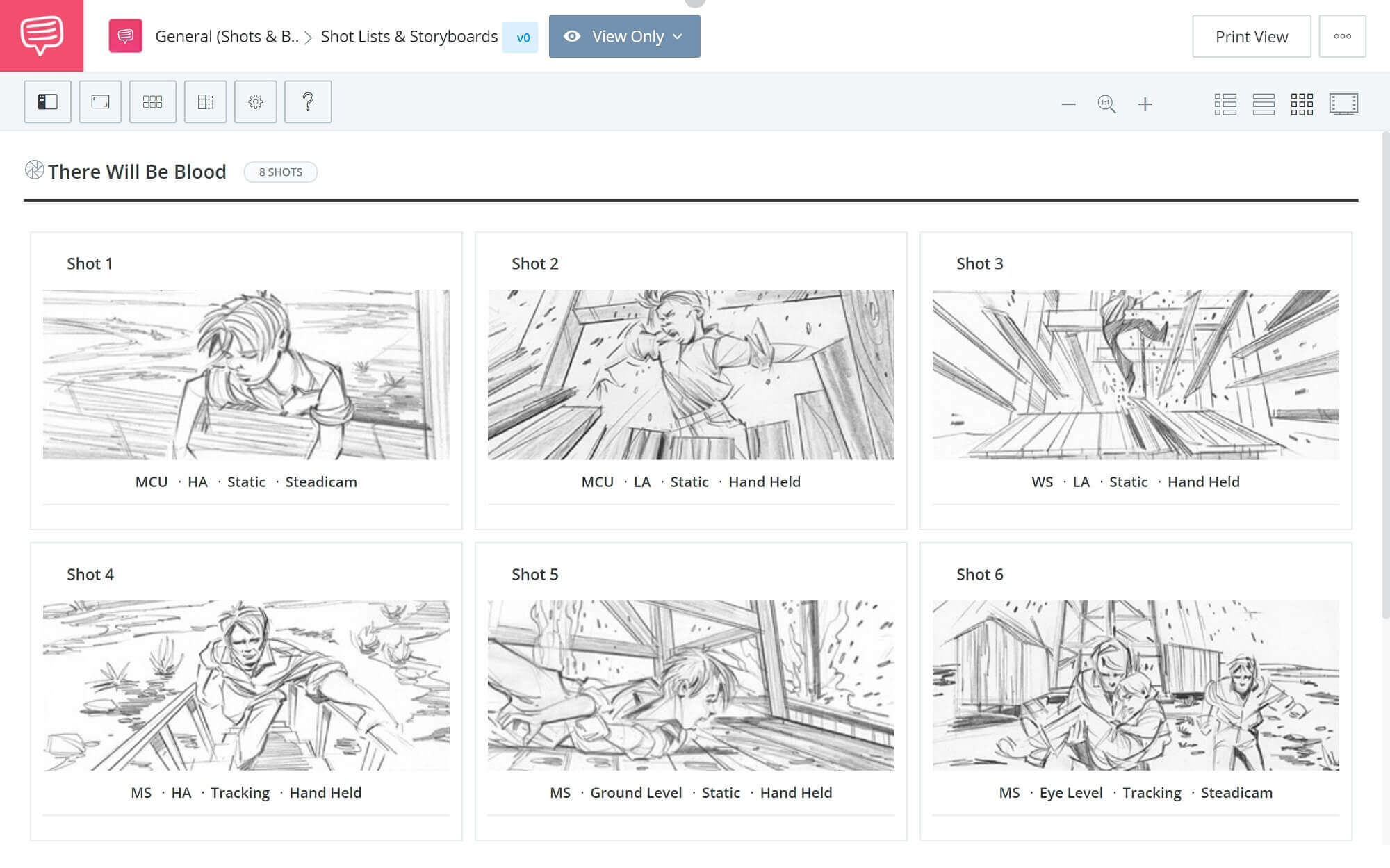The image size is (1390, 868).
Task: Select the filmstrip view icon
Action: tap(1344, 102)
